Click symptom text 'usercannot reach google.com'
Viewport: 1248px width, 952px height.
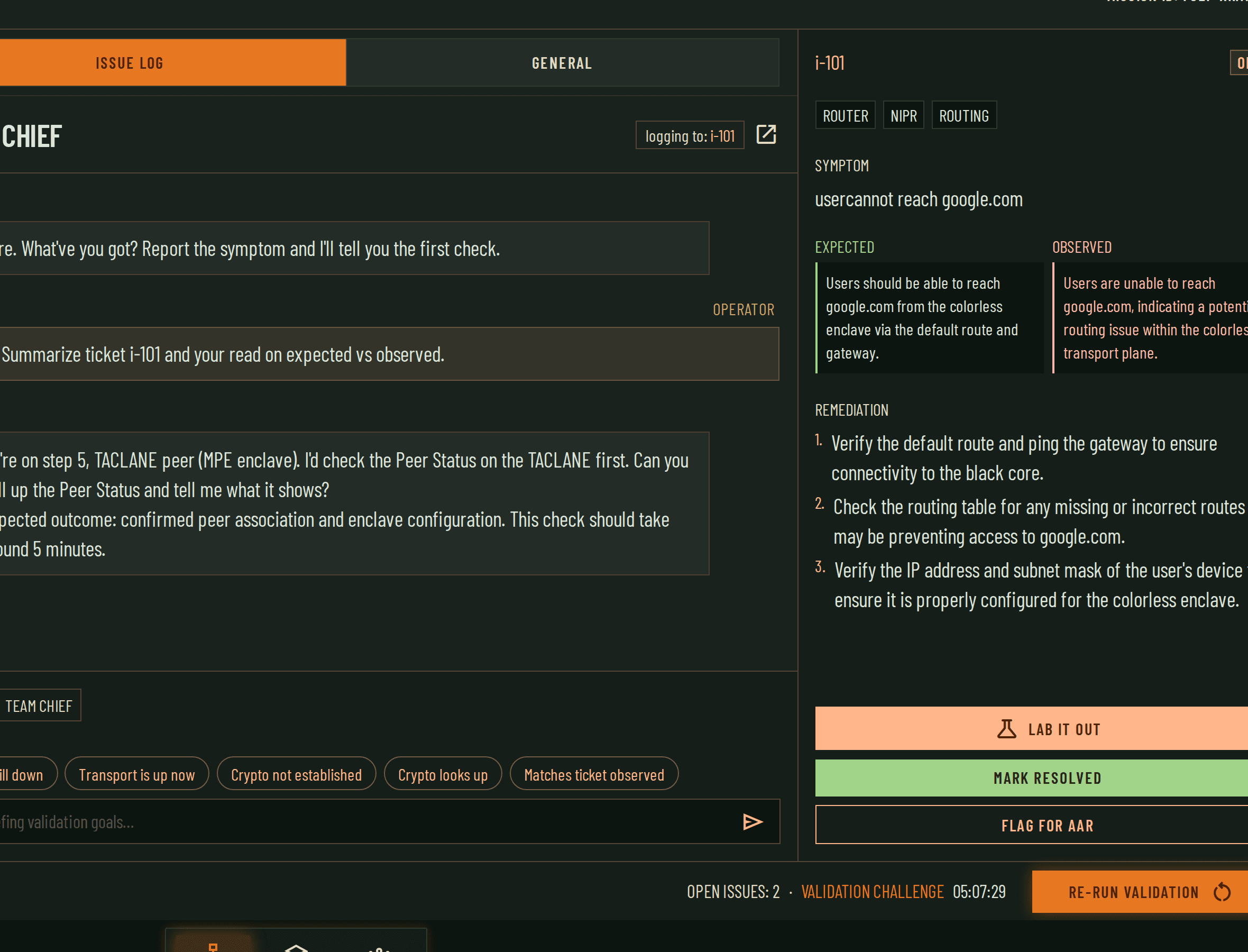pos(919,199)
